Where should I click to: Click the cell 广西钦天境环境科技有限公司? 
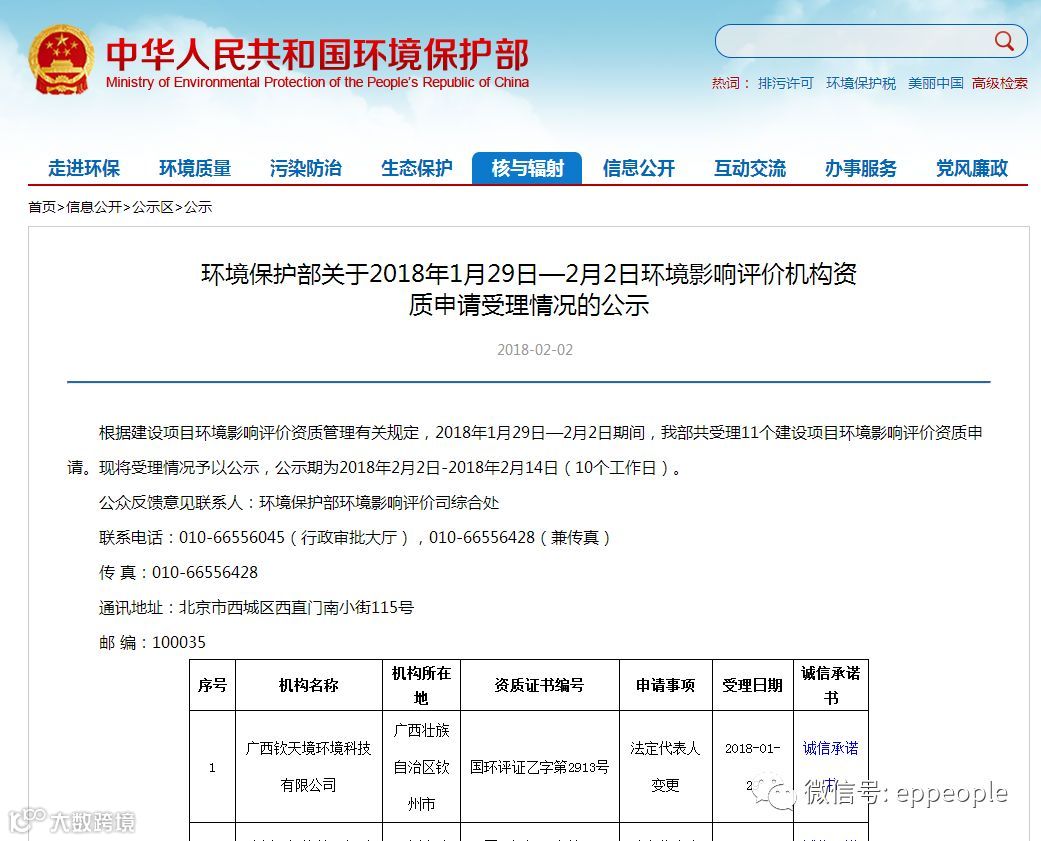point(308,767)
